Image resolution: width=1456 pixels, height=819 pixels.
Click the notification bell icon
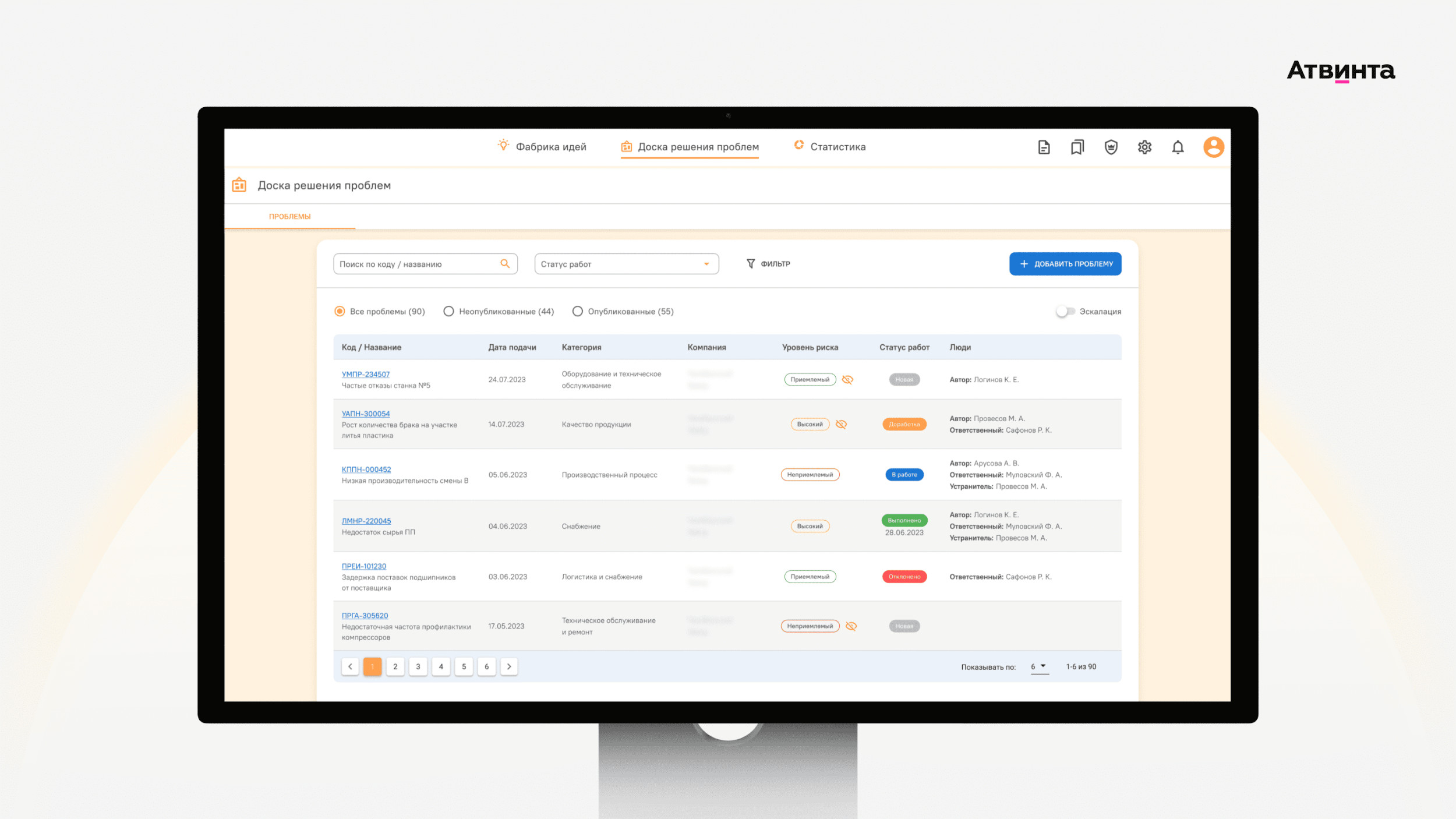pos(1178,147)
